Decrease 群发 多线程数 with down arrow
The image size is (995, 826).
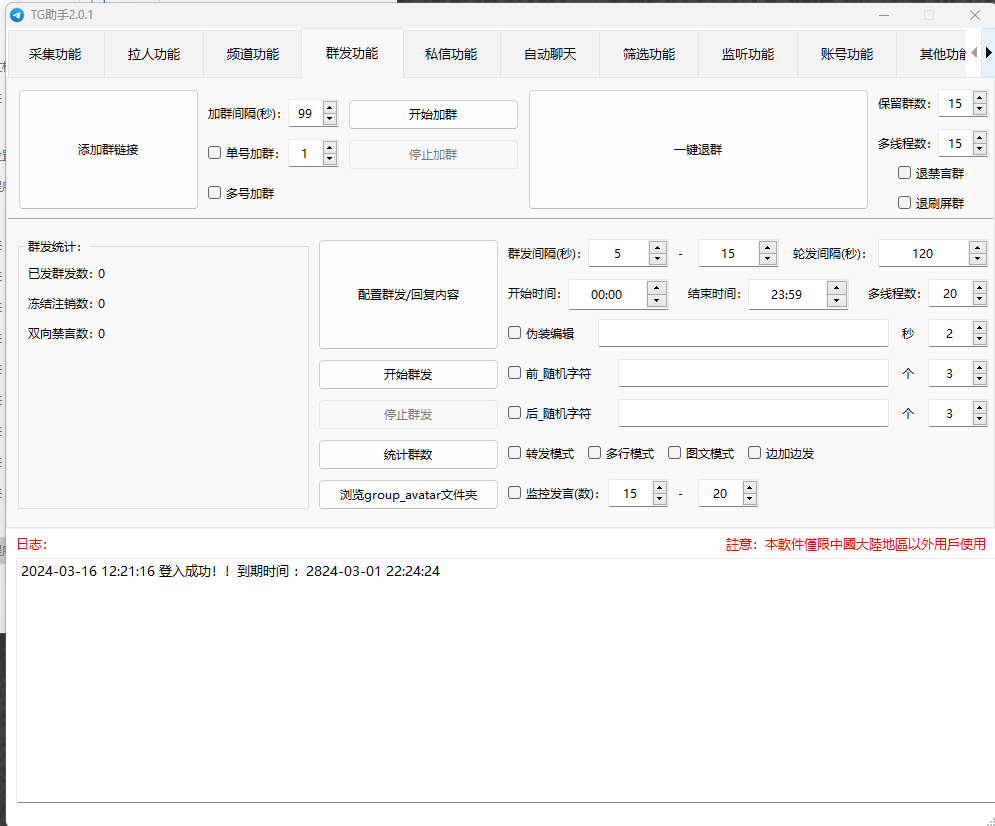coord(978,300)
